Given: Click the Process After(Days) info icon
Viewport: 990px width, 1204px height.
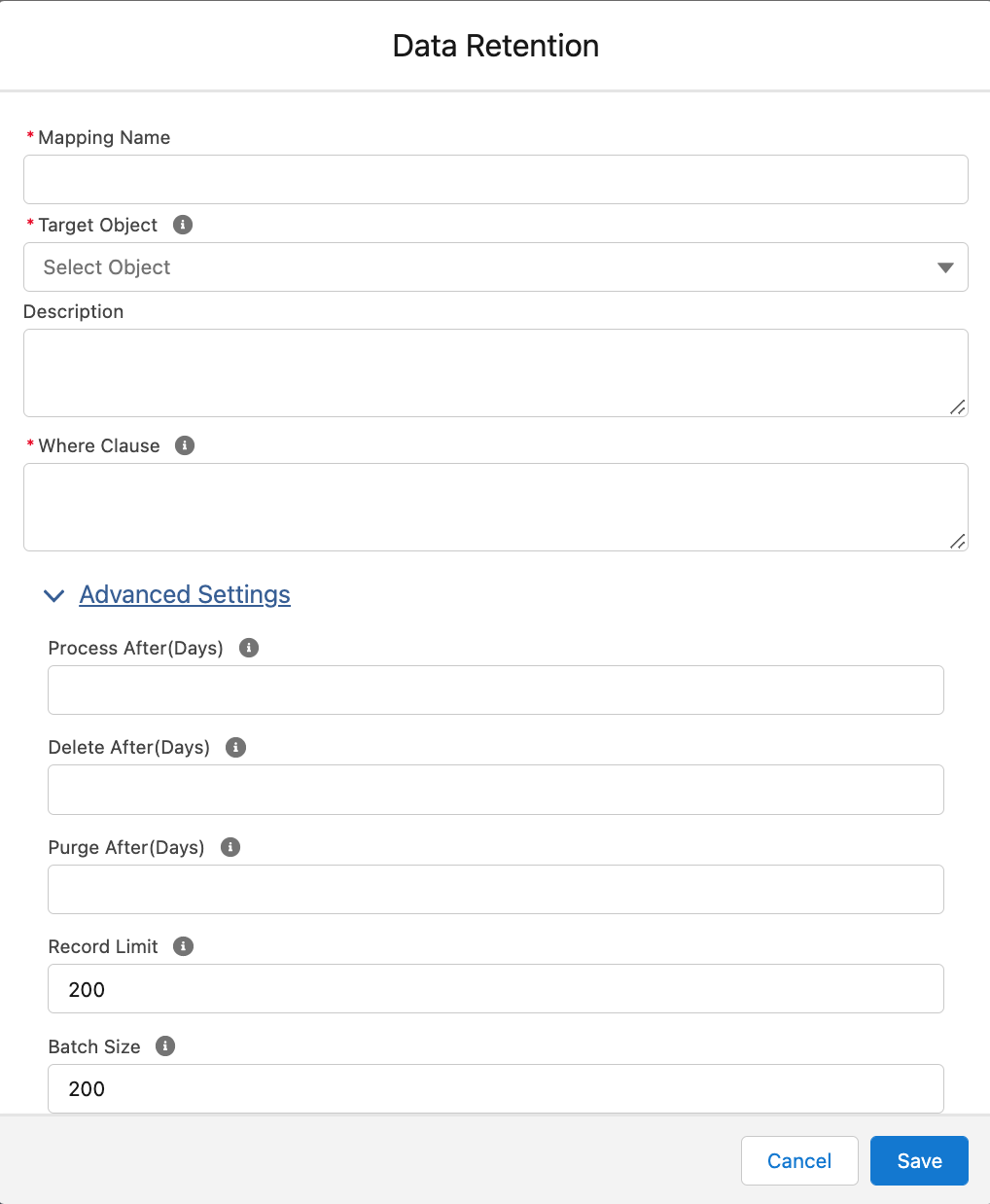Looking at the screenshot, I should pyautogui.click(x=249, y=648).
